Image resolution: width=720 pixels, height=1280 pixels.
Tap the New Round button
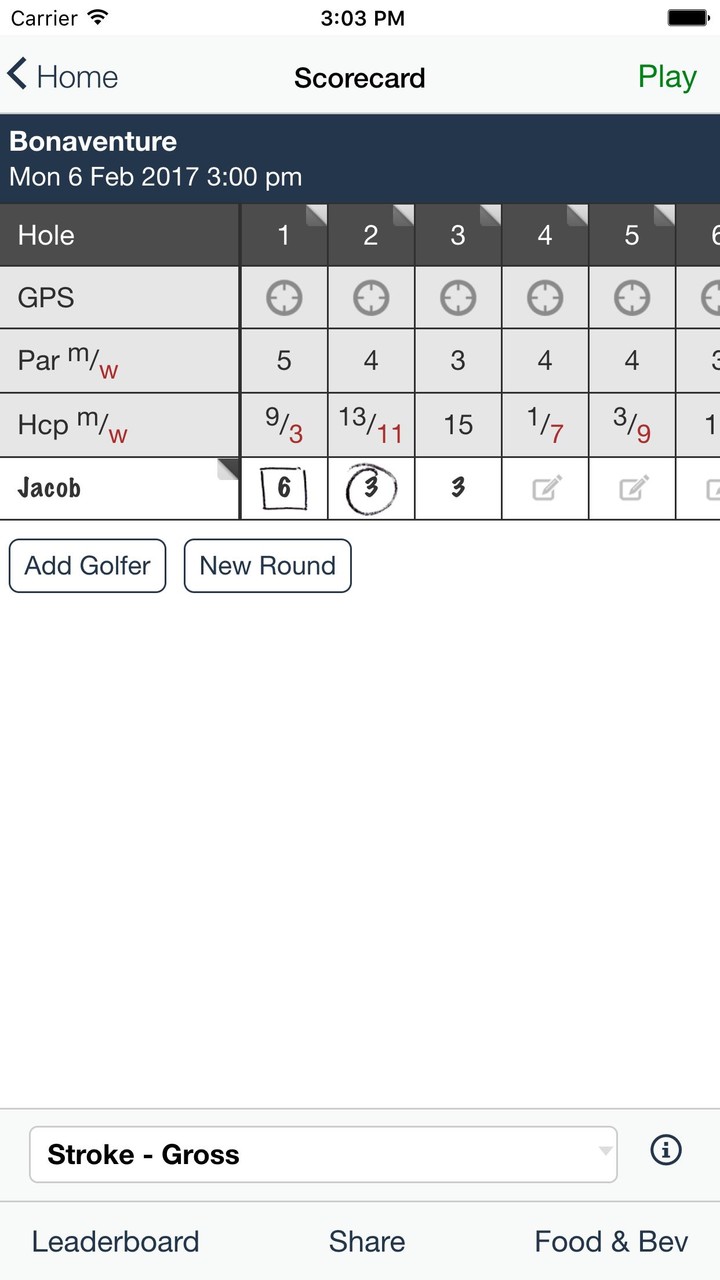[267, 566]
